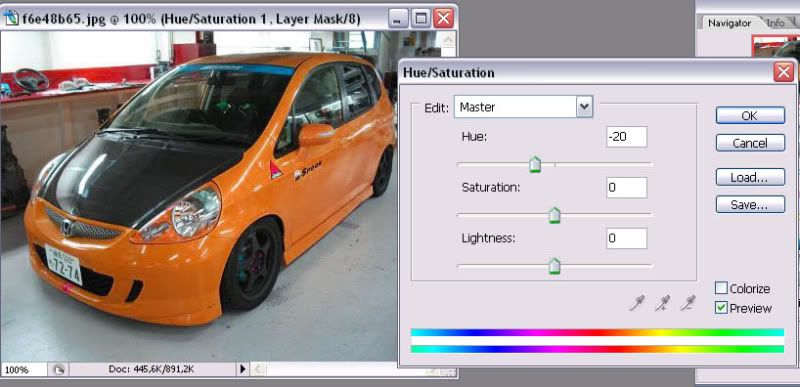800x387 pixels.
Task: Select the plain eyedropper tool
Action: tap(637, 303)
